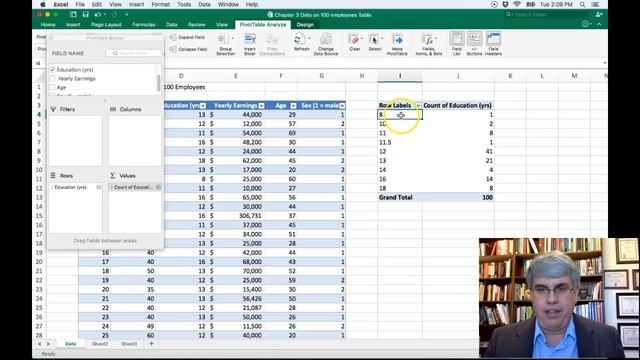Viewport: 640px width, 360px height.
Task: Check the Yearly Earnings field checkbox
Action: click(x=52, y=78)
